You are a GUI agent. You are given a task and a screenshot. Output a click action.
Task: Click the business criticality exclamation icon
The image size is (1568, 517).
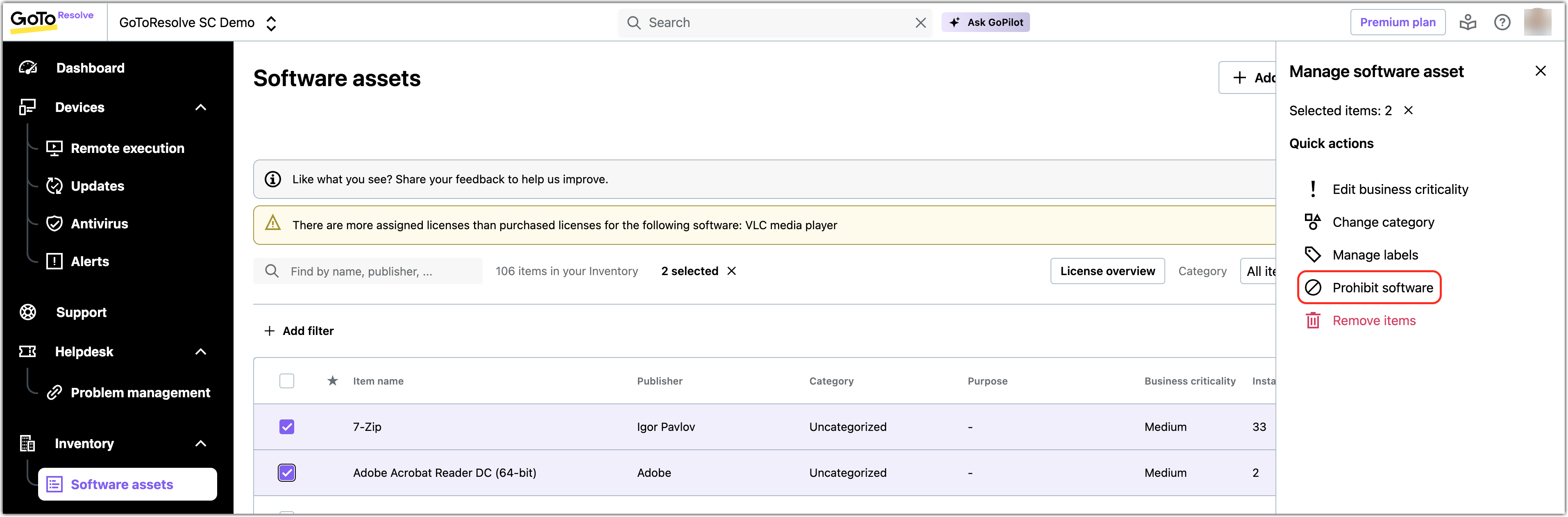(1313, 189)
